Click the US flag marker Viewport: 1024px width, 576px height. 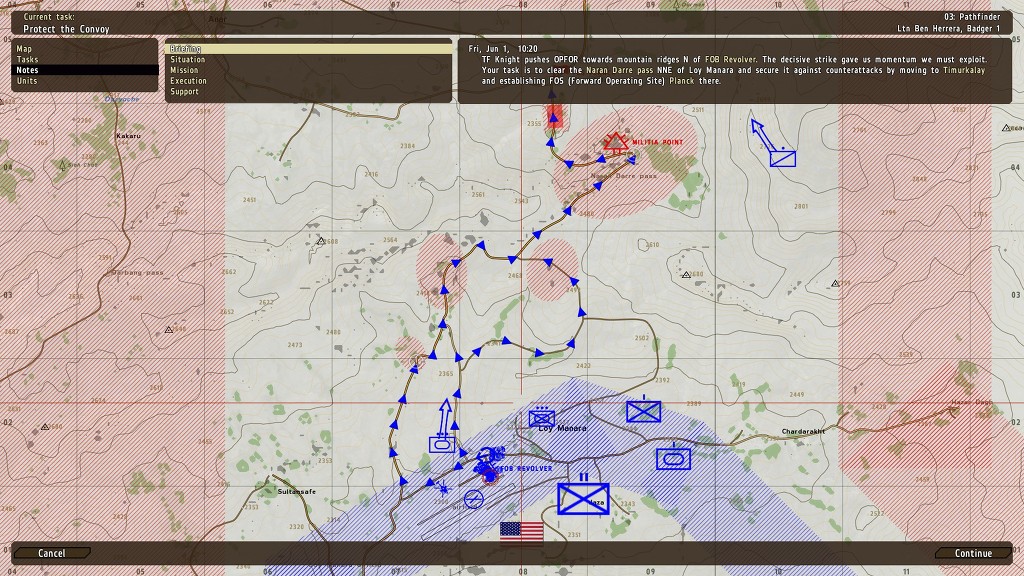point(522,532)
